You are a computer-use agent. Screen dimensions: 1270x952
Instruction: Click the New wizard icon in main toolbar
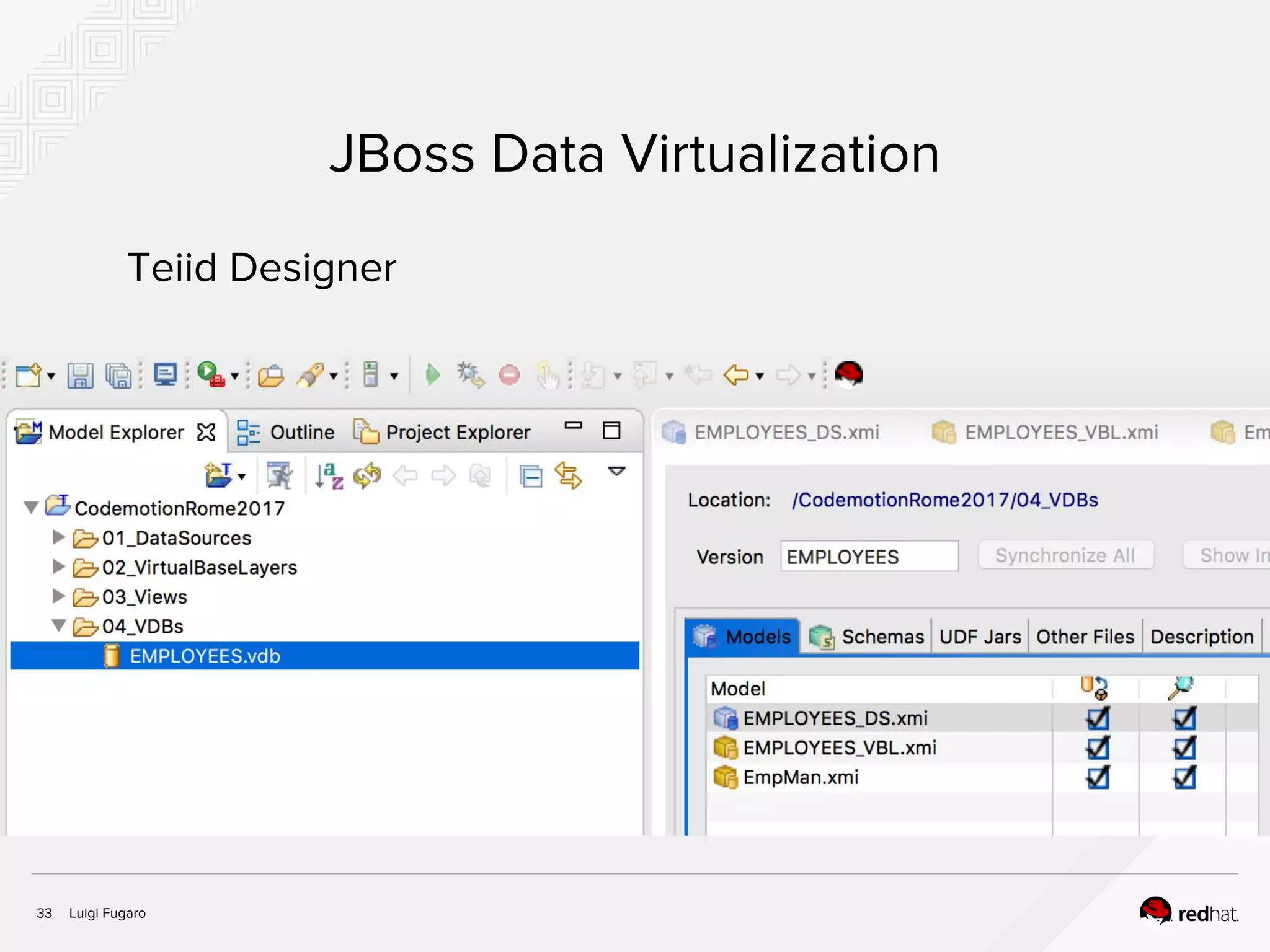(x=29, y=375)
